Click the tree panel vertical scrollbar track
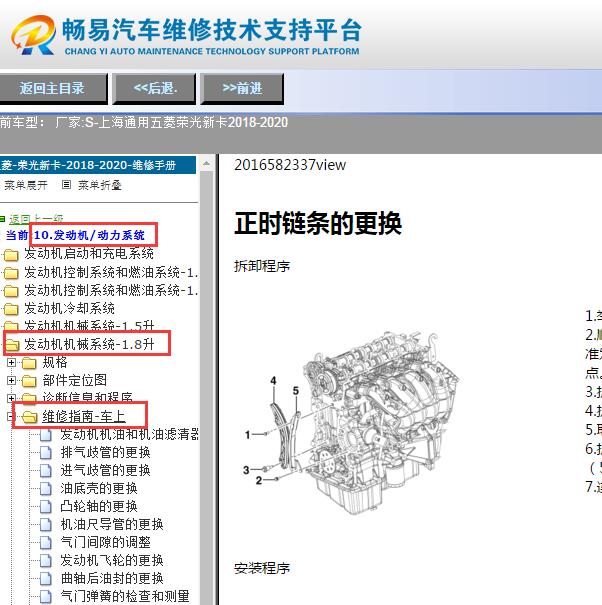 pos(206,386)
